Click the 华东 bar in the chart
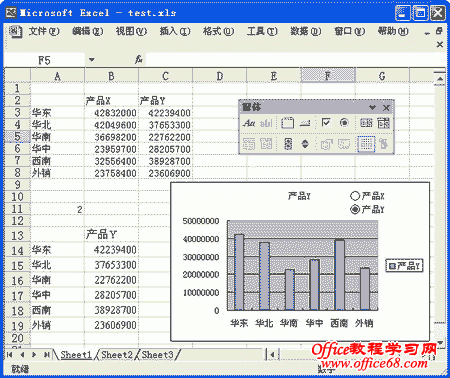 click(239, 272)
